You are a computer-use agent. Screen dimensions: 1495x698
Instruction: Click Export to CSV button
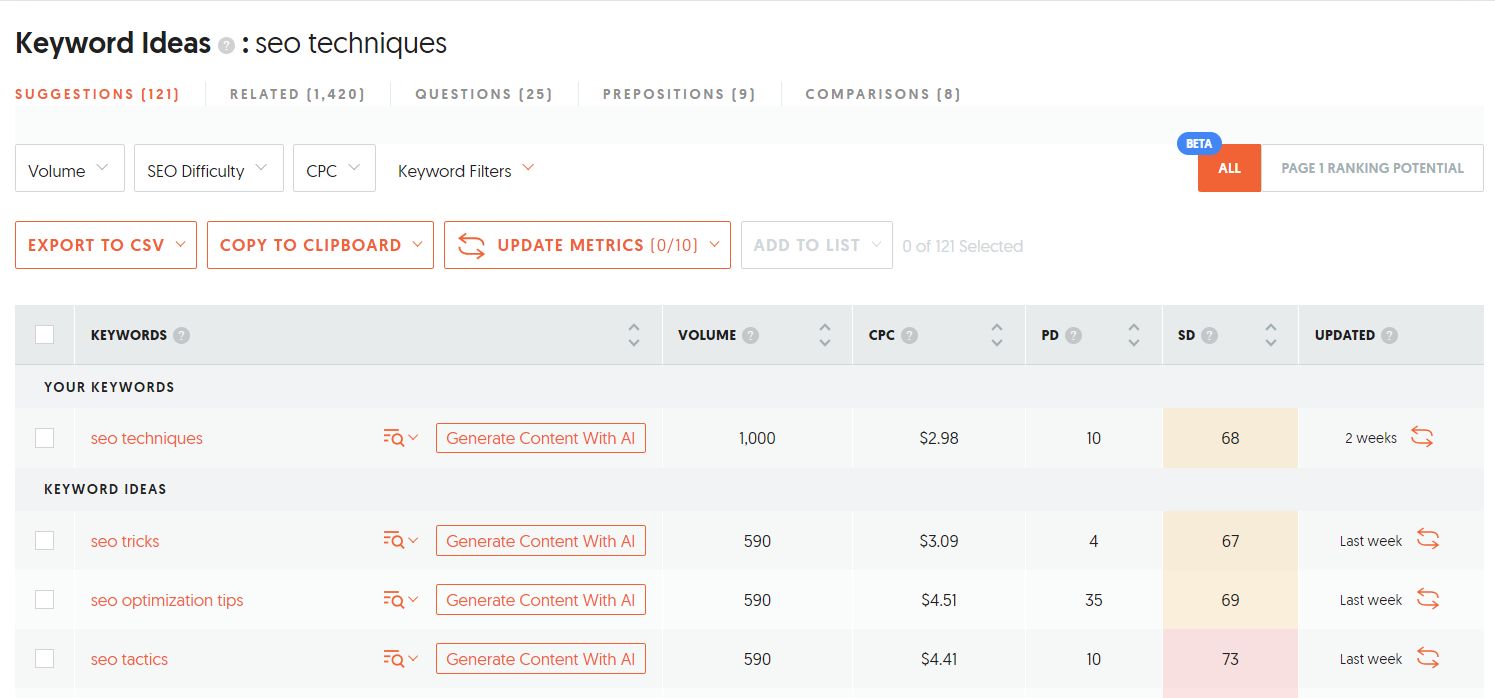(105, 245)
